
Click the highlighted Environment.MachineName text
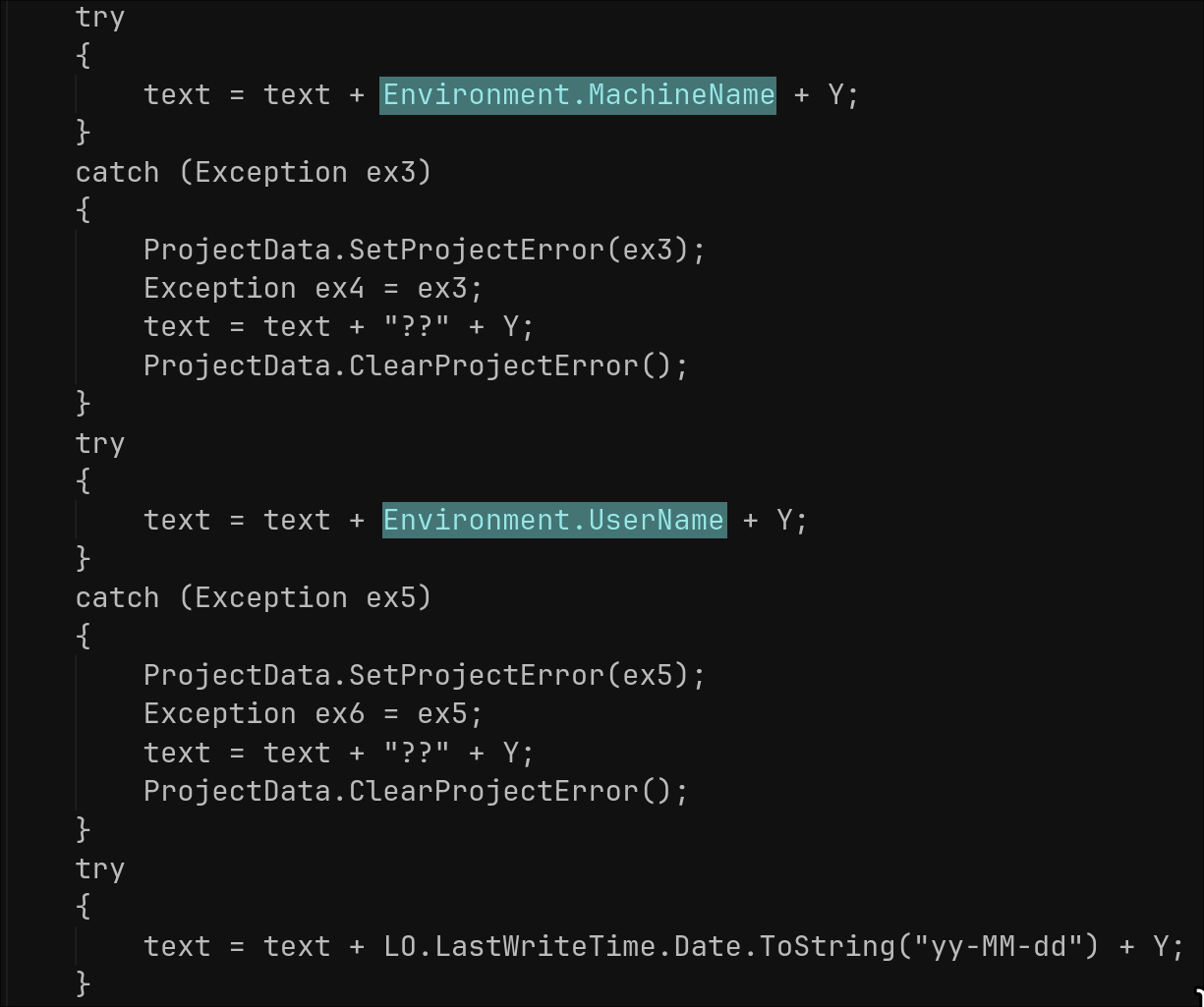point(578,95)
